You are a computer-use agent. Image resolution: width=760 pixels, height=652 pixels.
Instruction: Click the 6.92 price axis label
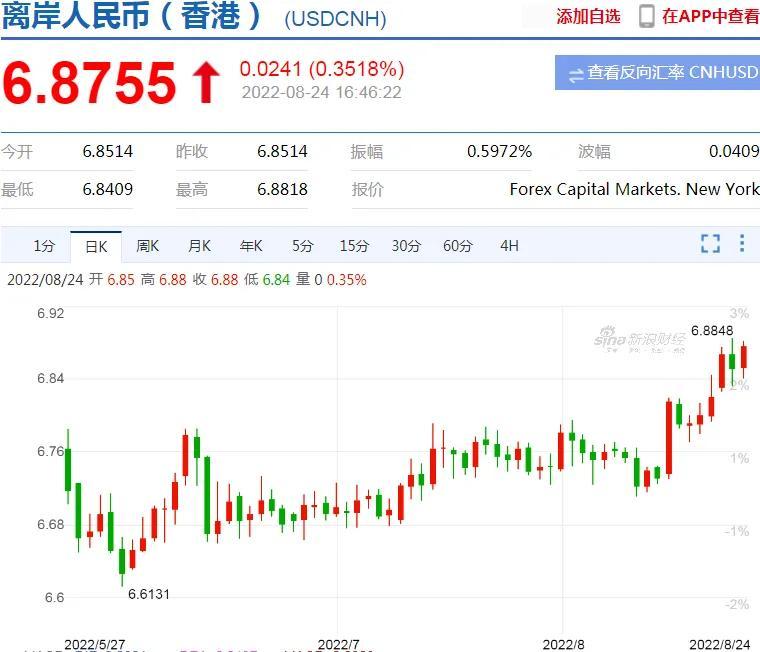[50, 314]
